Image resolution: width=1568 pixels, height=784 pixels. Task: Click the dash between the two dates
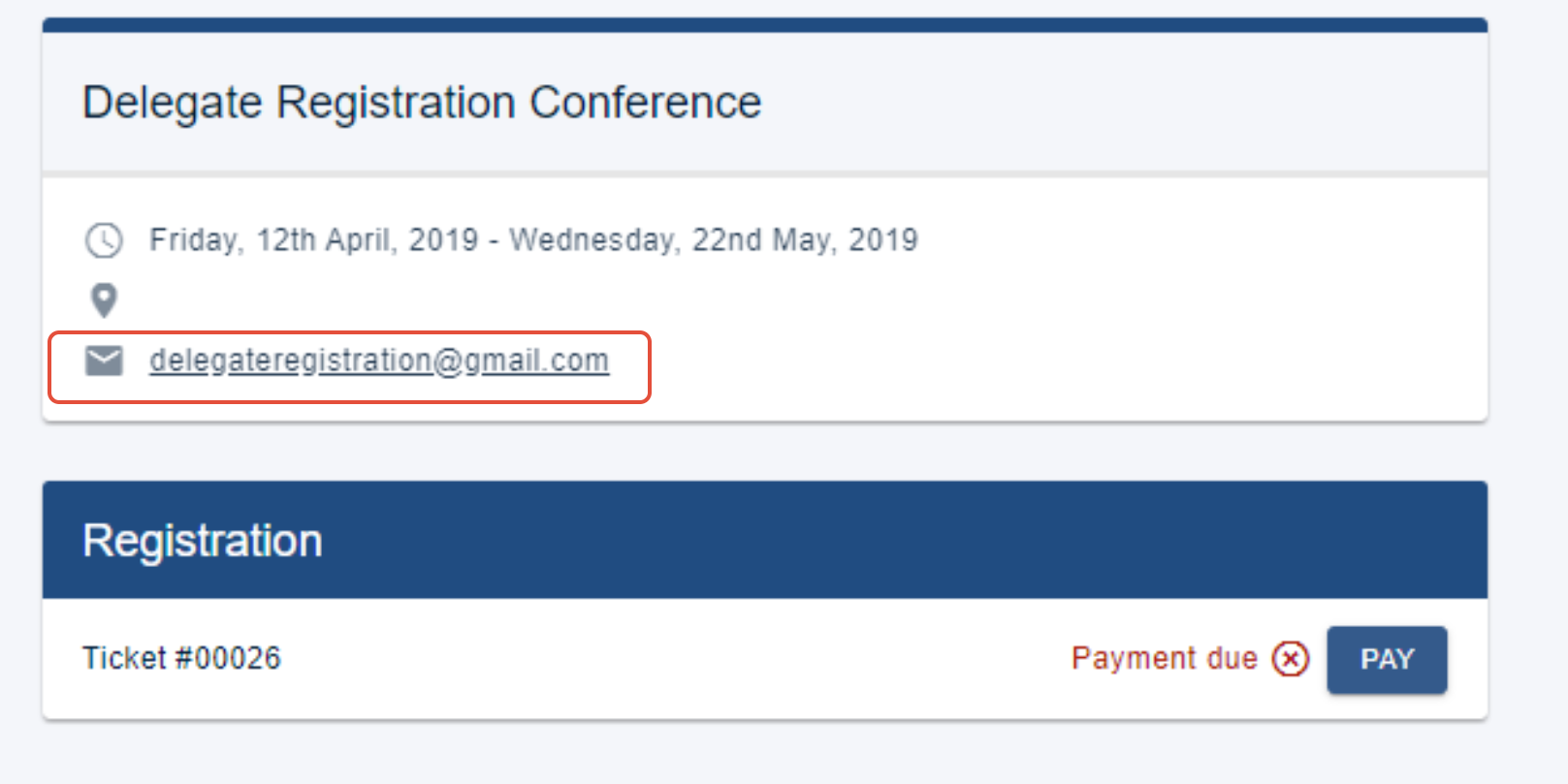[495, 240]
